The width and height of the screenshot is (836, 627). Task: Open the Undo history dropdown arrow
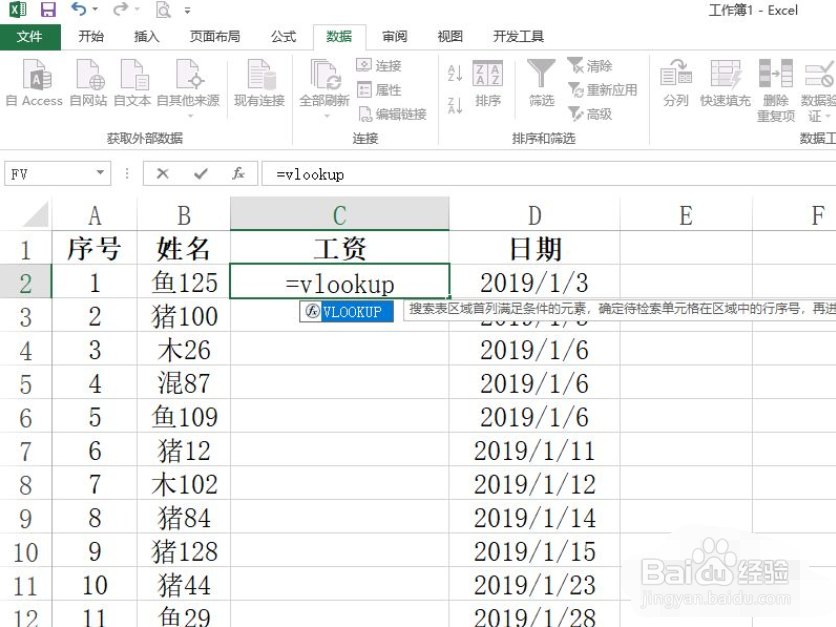tap(95, 10)
